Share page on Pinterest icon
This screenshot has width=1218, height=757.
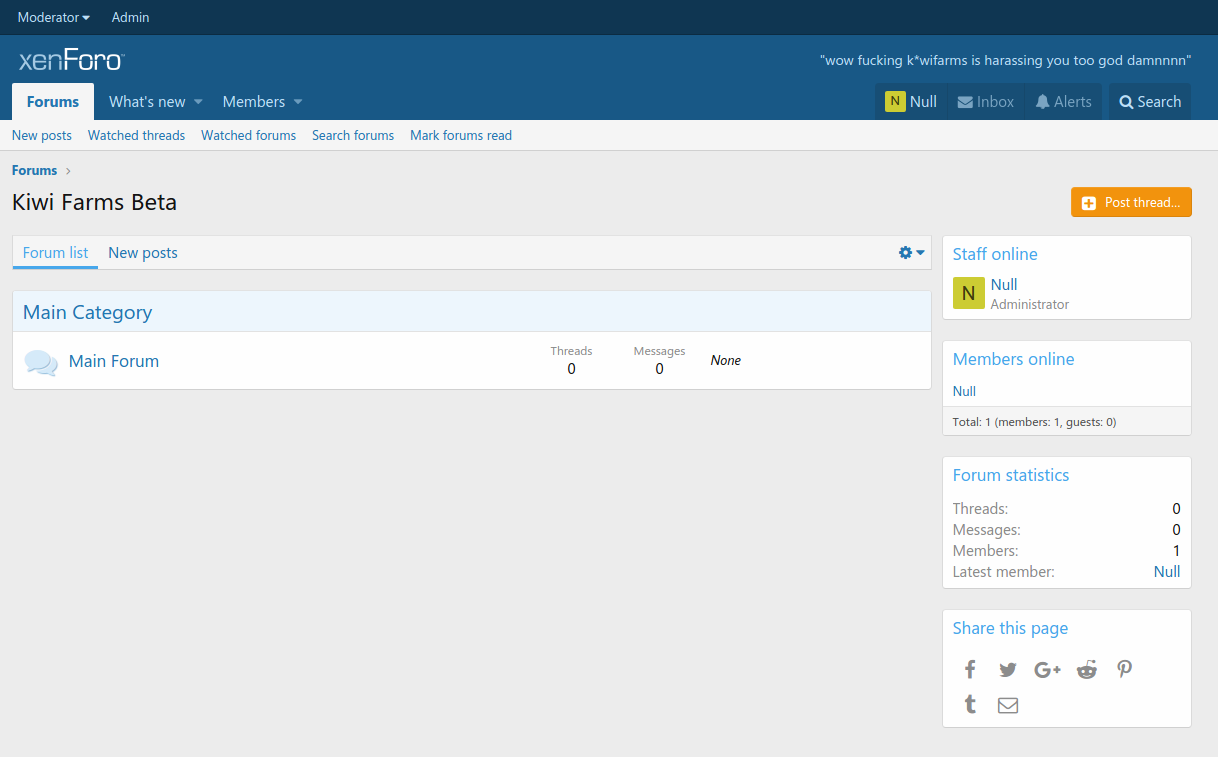1125,670
